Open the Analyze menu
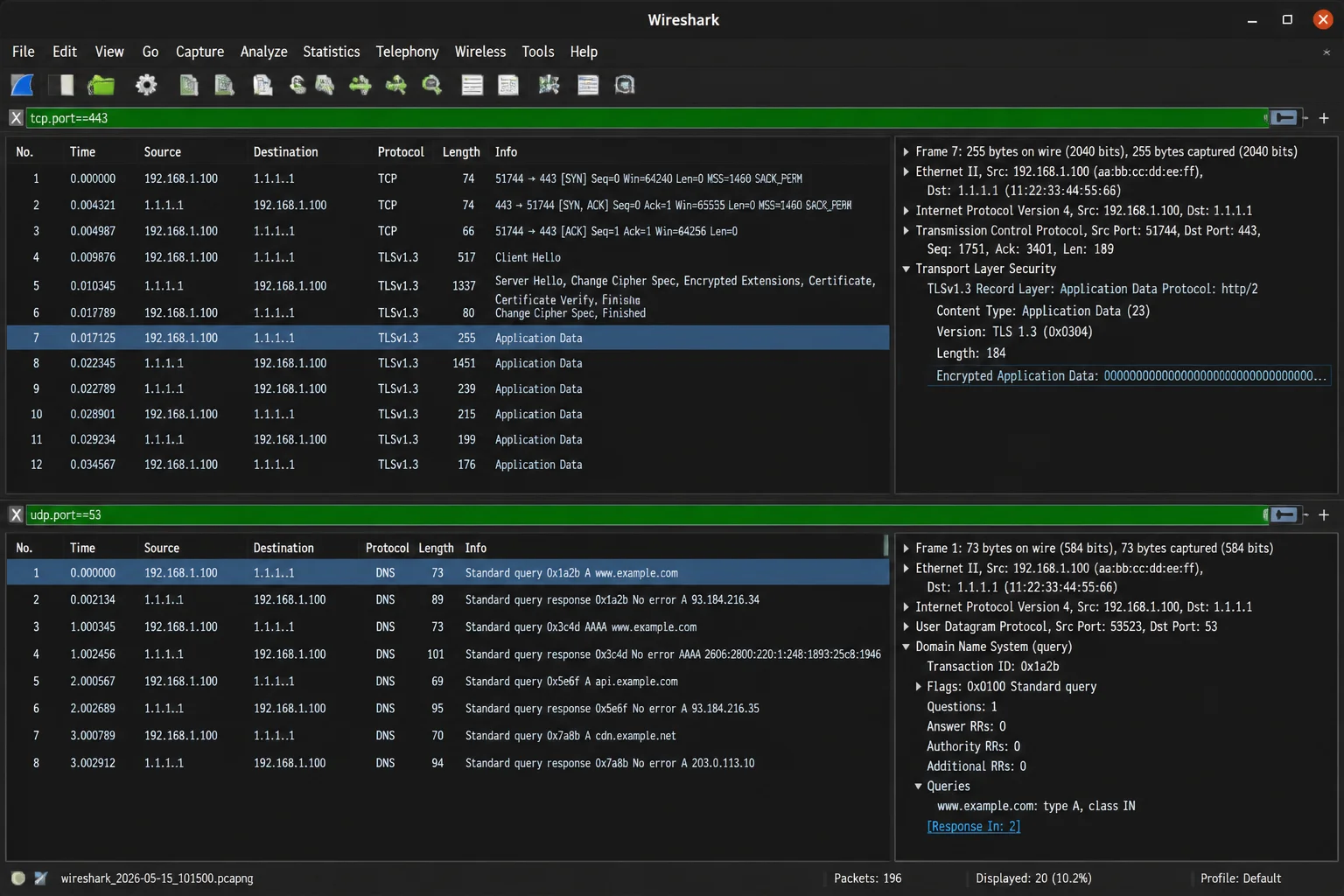The width and height of the screenshot is (1344, 896). (x=263, y=52)
